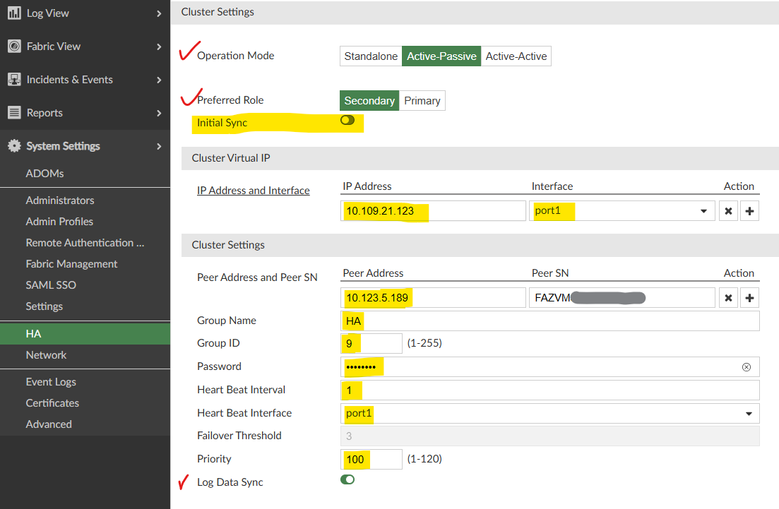Click the Log View chart icon
779x509 pixels.
coord(14,13)
